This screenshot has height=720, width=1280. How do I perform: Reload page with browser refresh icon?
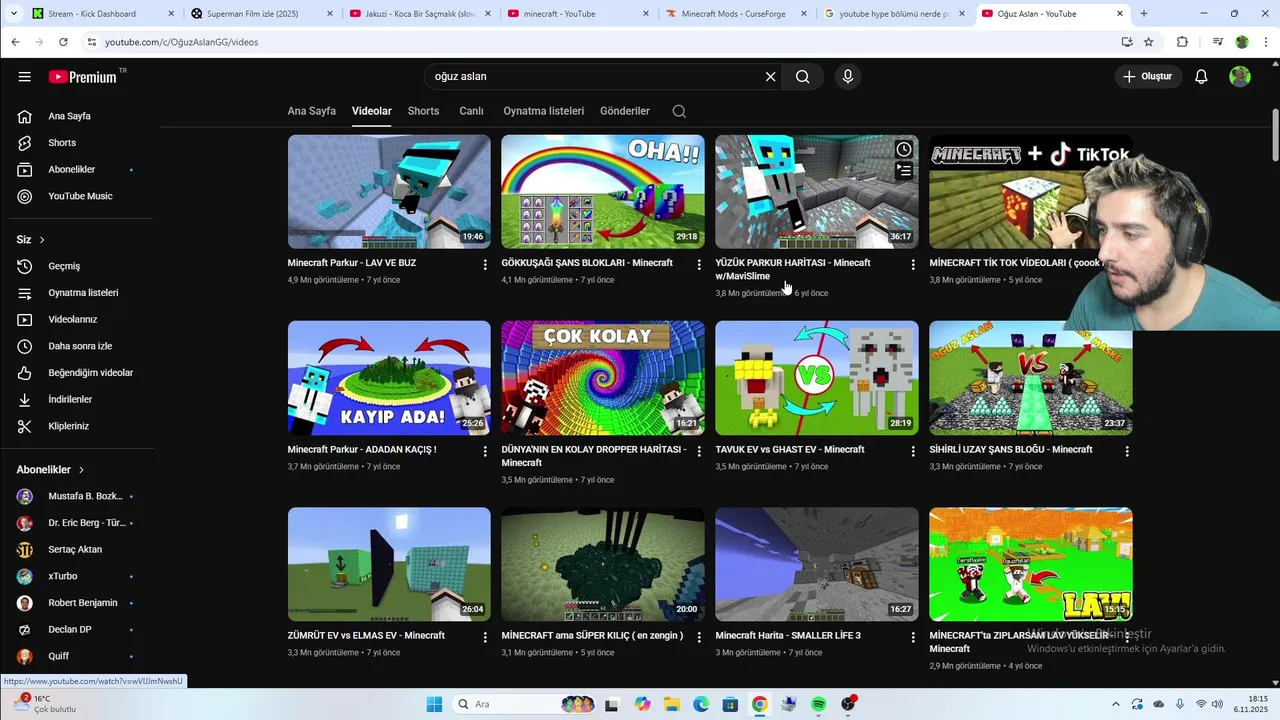click(63, 42)
